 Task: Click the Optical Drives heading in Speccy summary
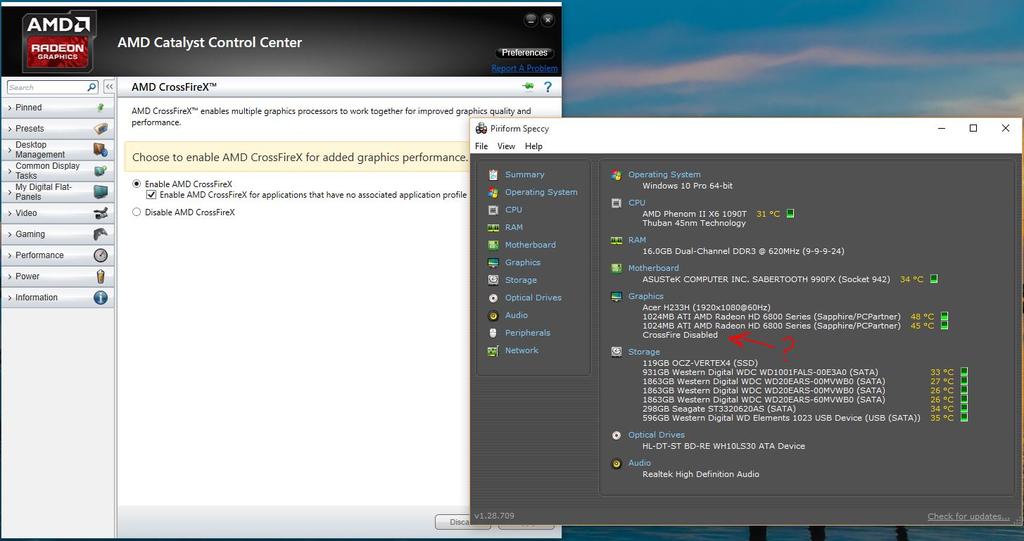[656, 434]
